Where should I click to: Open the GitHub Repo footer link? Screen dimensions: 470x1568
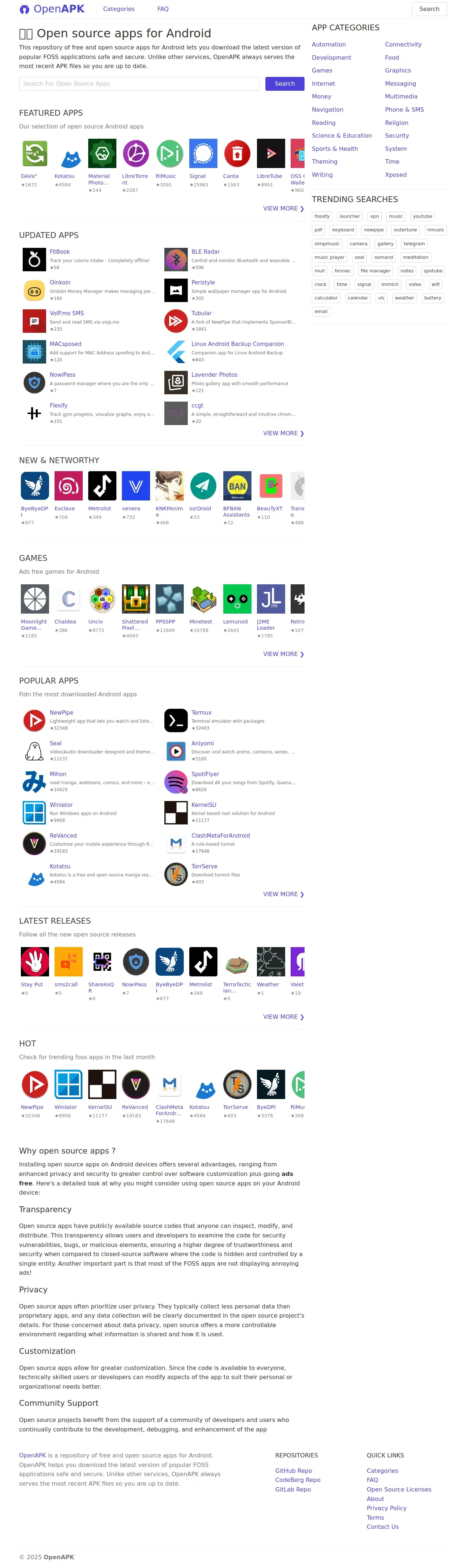(294, 1471)
